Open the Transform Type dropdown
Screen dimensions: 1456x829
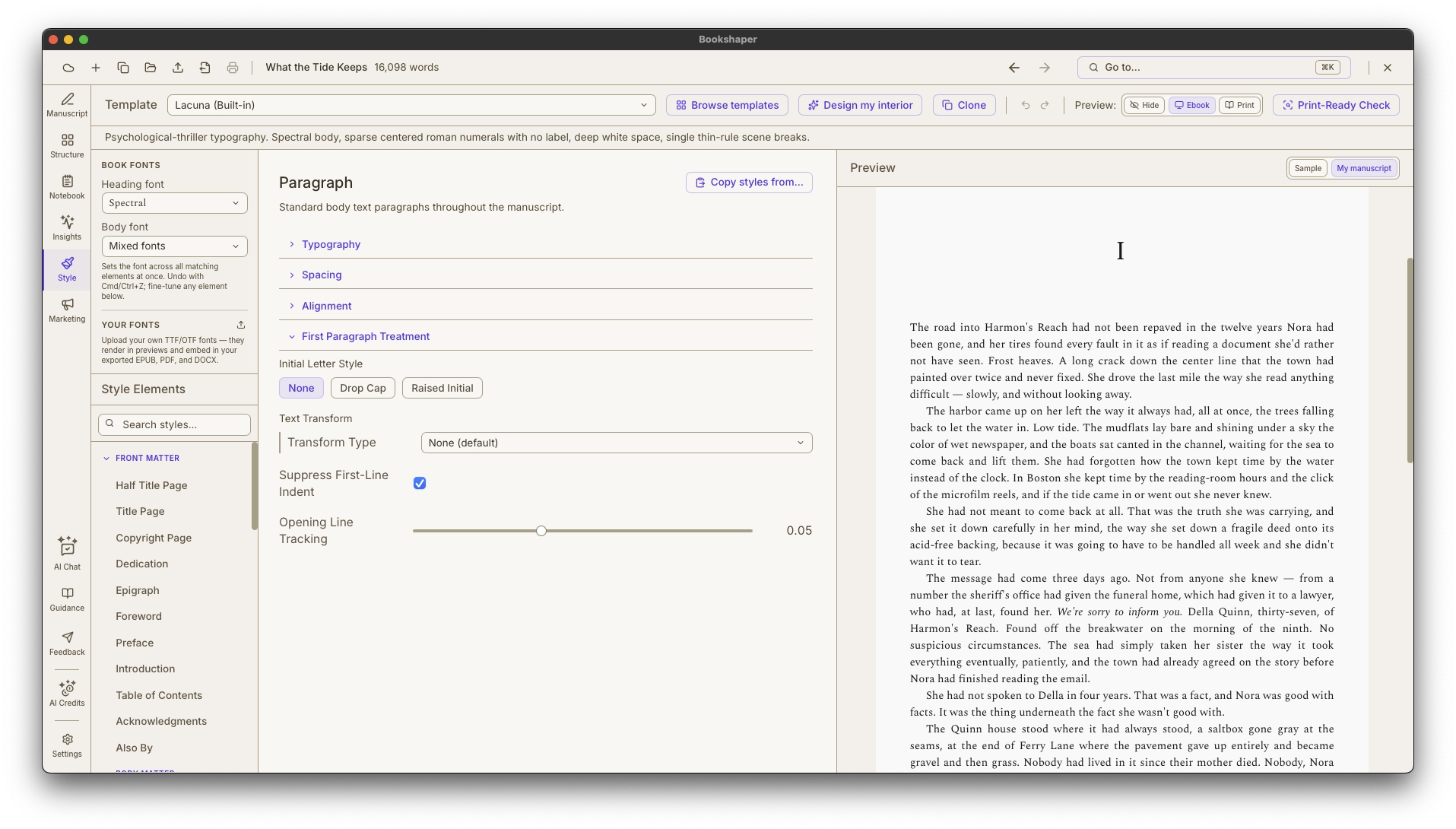tap(617, 443)
